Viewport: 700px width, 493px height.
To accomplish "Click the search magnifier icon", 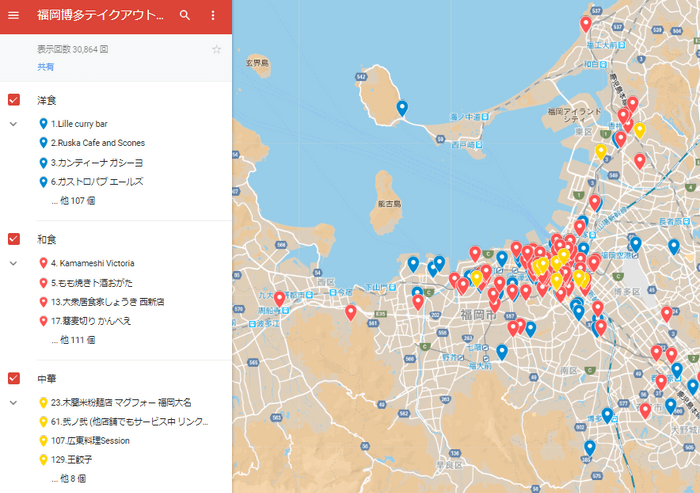I will (x=185, y=15).
